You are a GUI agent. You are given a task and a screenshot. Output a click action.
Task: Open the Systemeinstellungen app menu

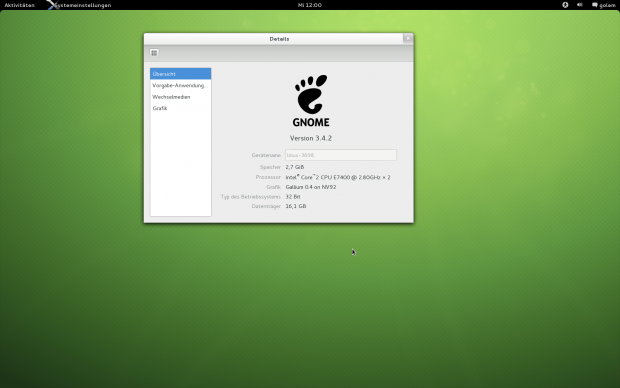pyautogui.click(x=79, y=5)
